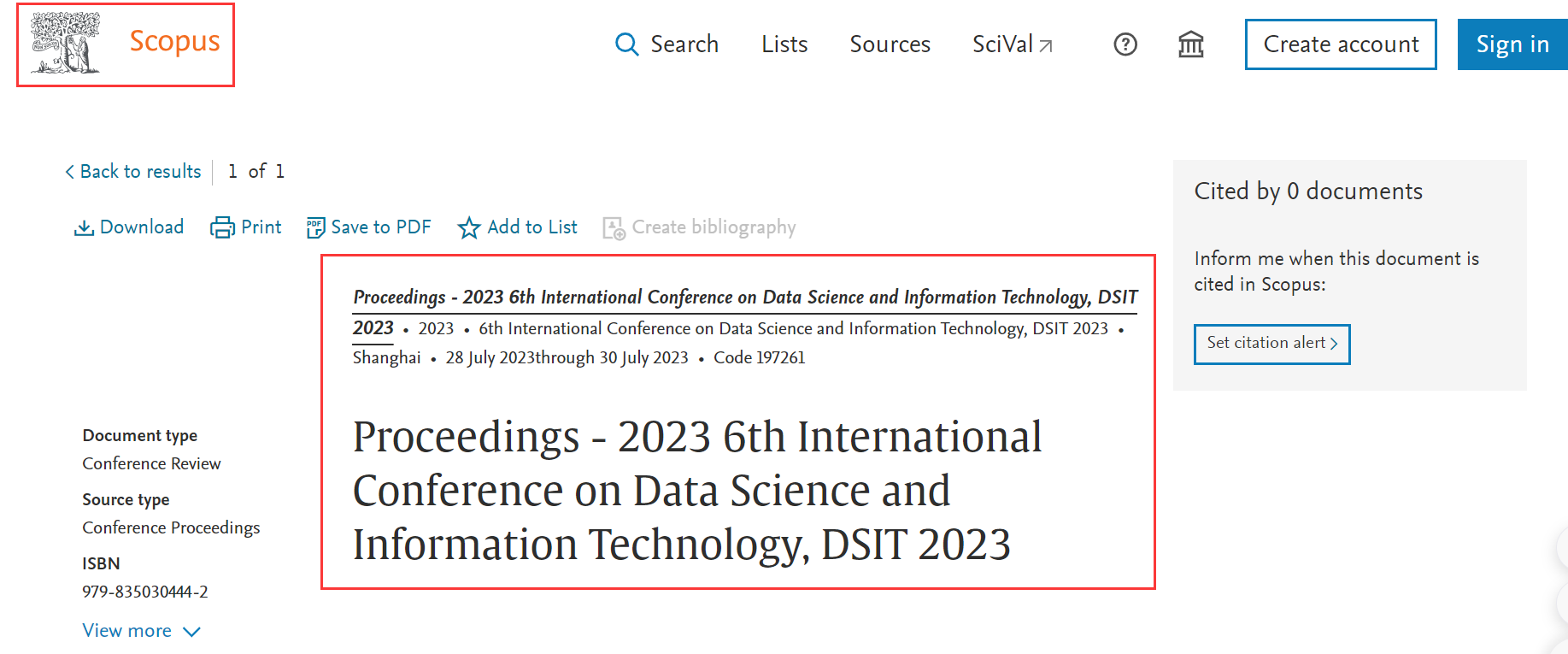Image resolution: width=1568 pixels, height=654 pixels.
Task: Click the Add to List star icon
Action: pos(469,227)
